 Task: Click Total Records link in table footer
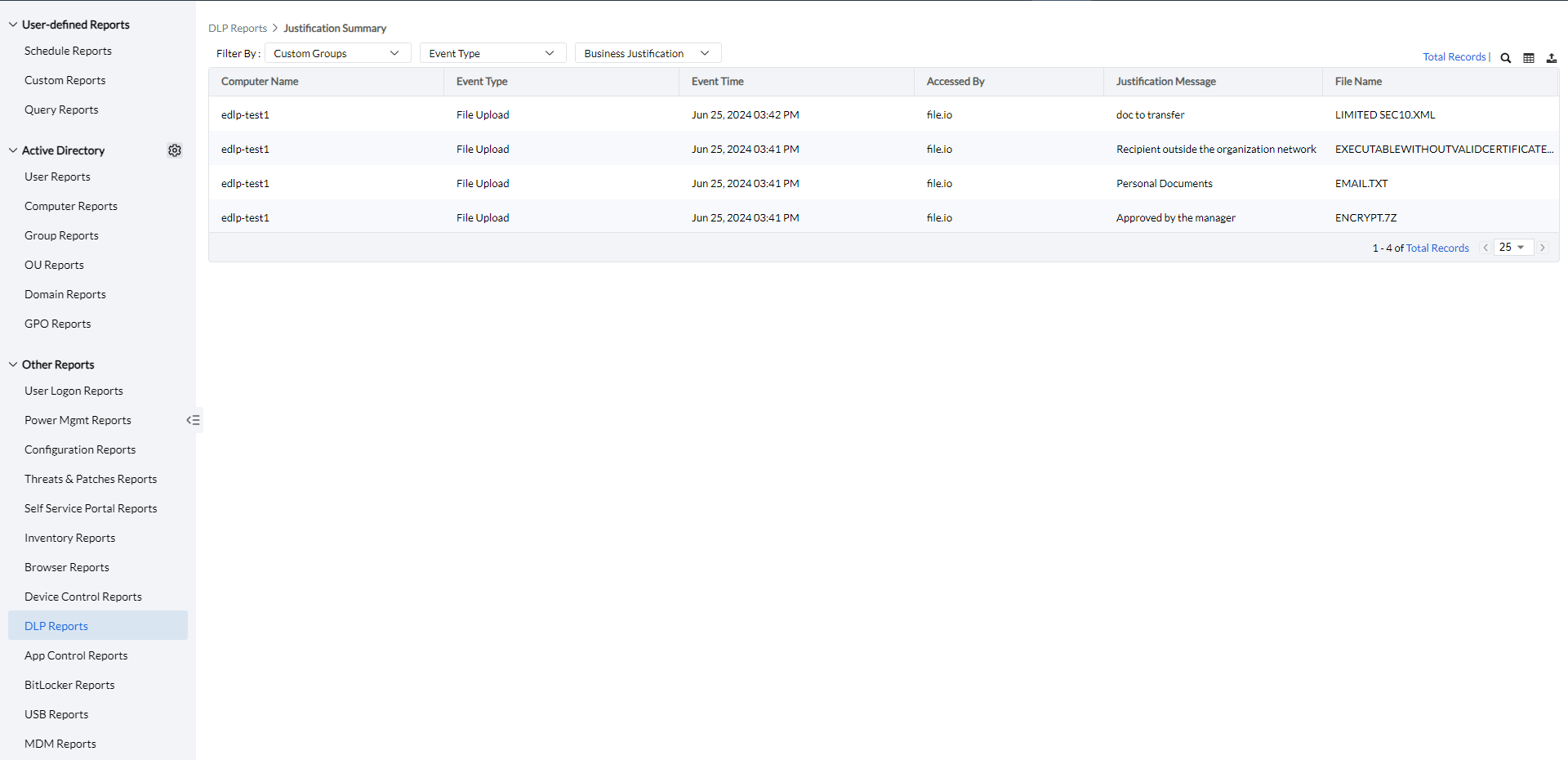click(1437, 248)
